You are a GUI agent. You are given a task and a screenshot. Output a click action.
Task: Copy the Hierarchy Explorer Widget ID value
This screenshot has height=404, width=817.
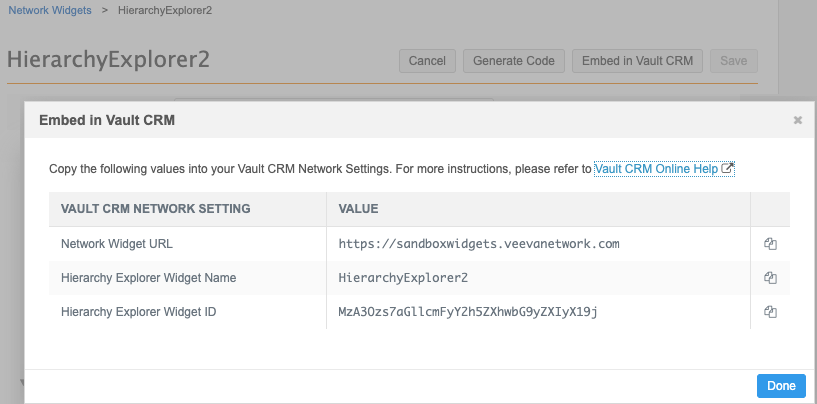point(770,312)
